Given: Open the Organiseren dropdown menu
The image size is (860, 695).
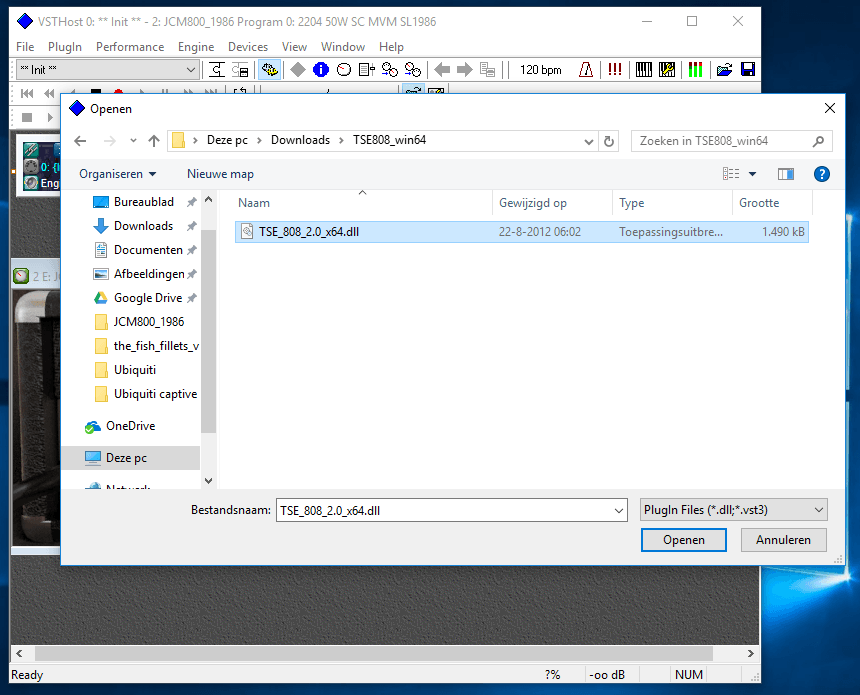Looking at the screenshot, I should [x=118, y=174].
